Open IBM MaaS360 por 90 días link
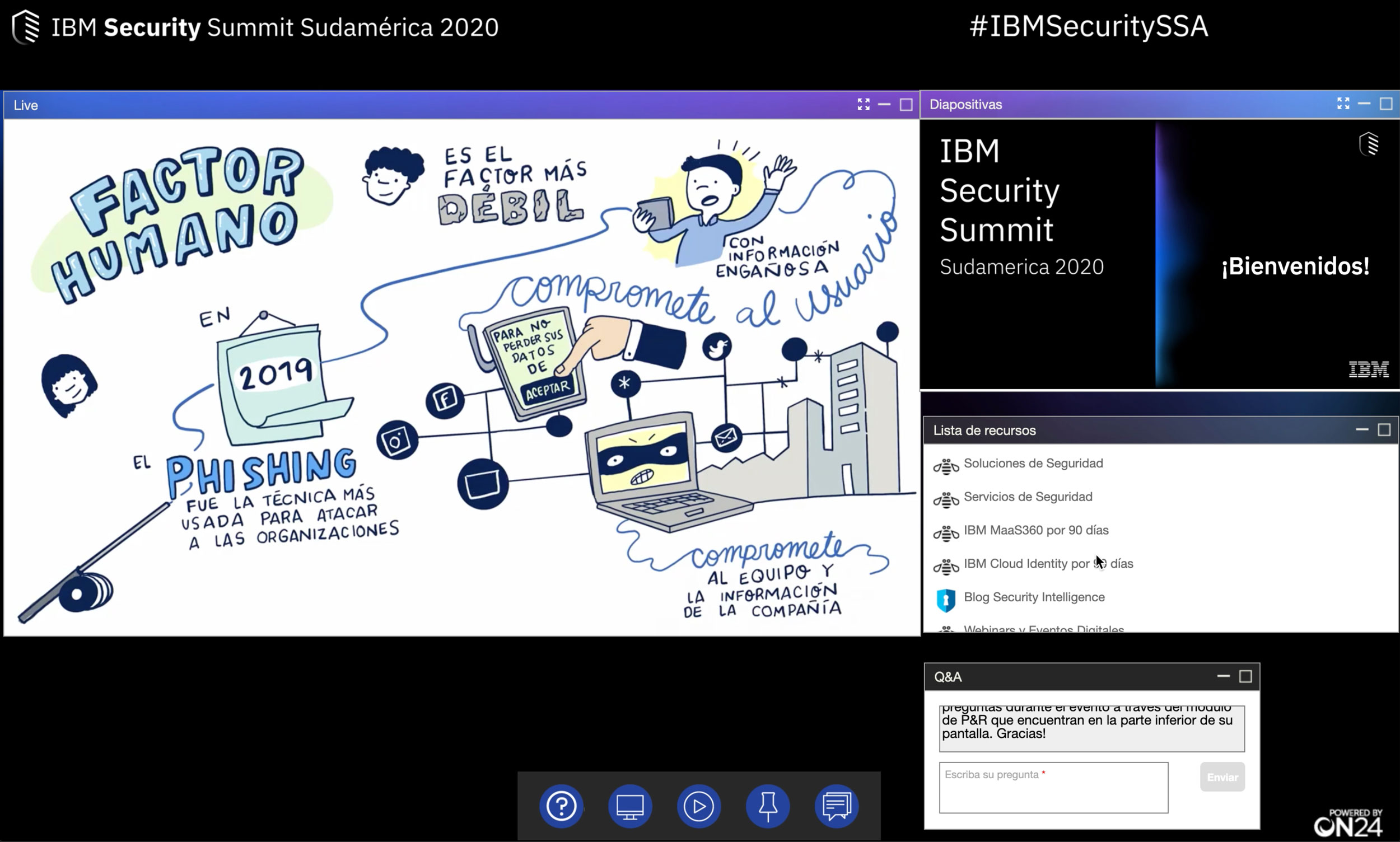 [1035, 530]
